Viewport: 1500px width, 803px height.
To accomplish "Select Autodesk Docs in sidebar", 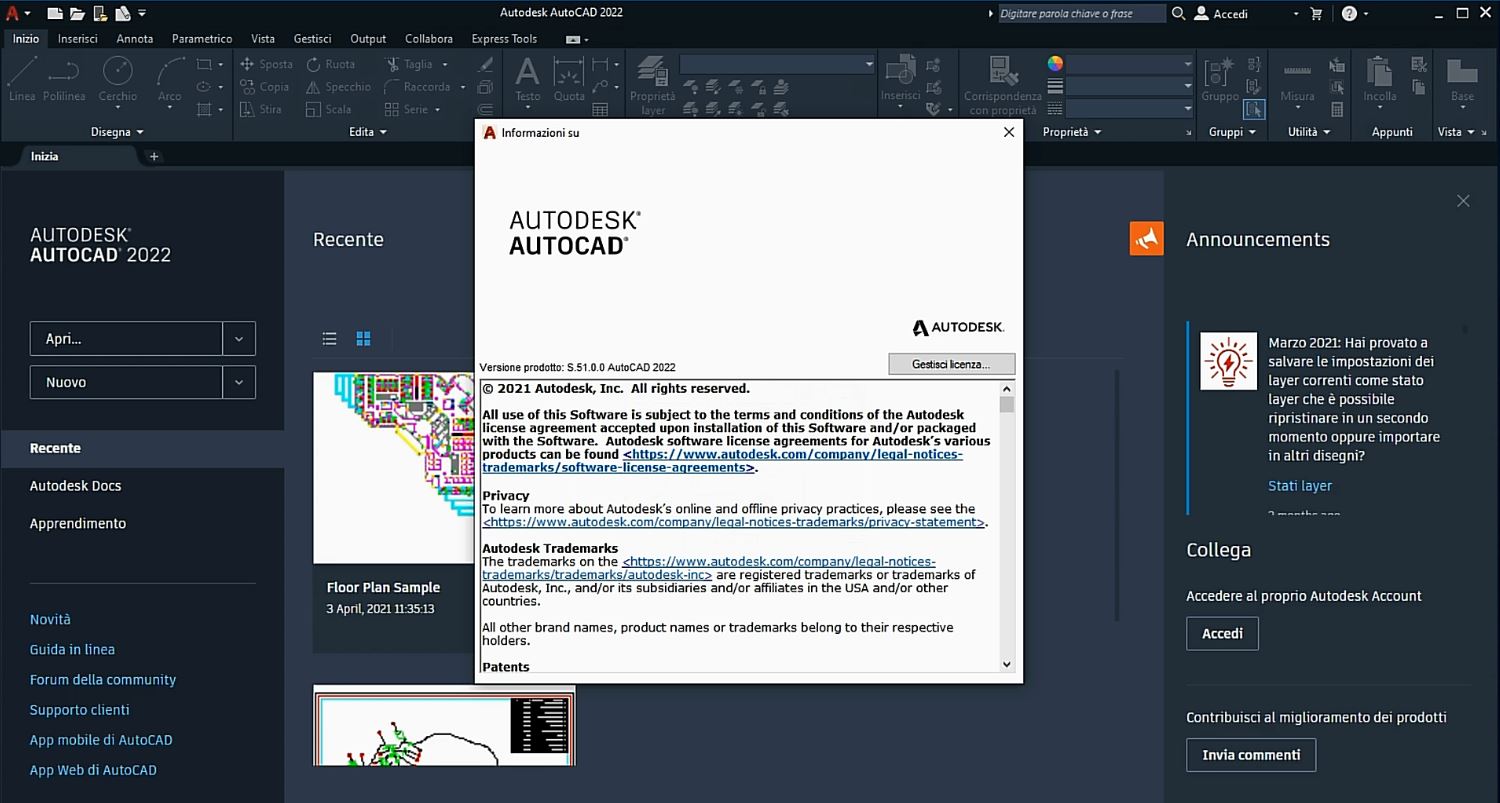I will click(x=76, y=486).
